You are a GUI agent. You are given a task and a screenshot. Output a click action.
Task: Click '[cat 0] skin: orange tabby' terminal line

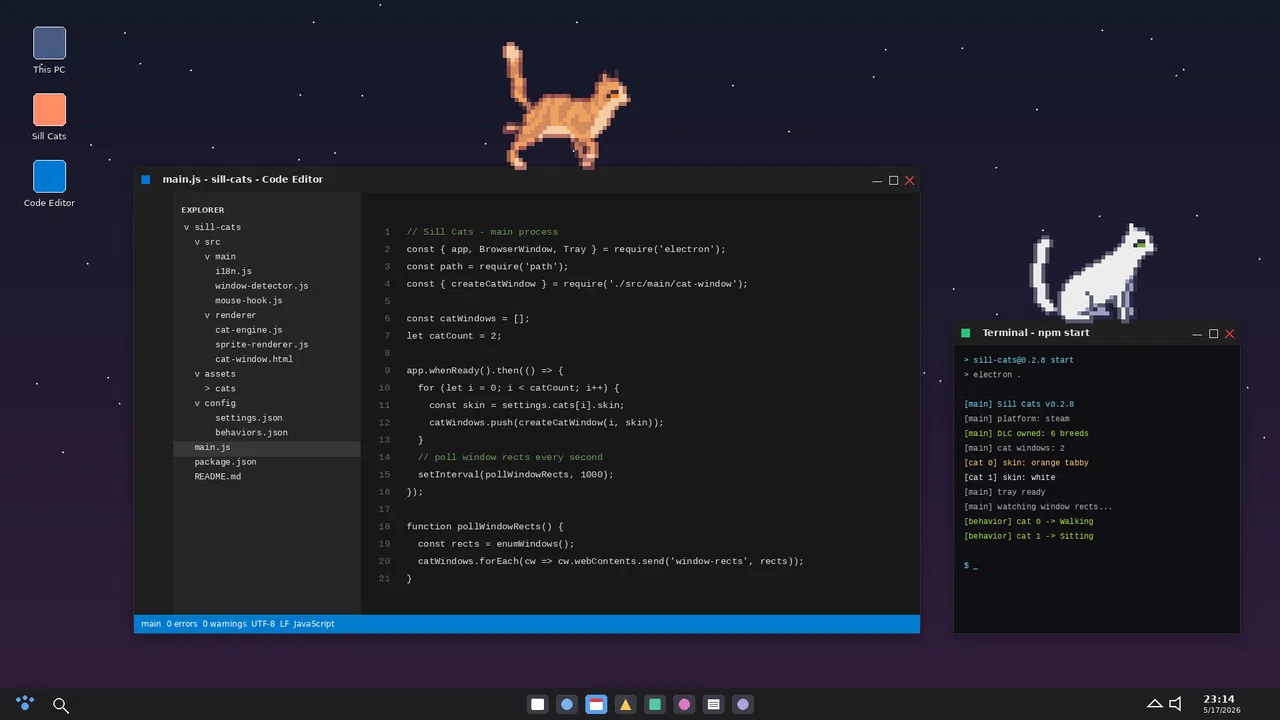tap(1026, 463)
